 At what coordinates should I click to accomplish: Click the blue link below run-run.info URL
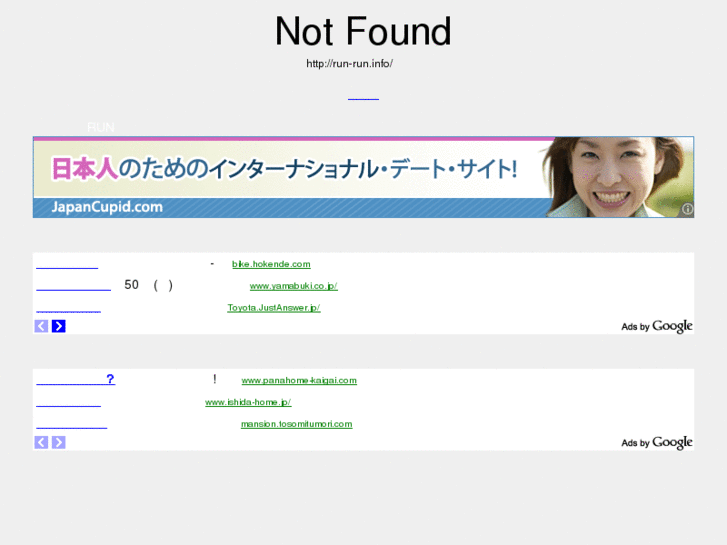[x=364, y=97]
